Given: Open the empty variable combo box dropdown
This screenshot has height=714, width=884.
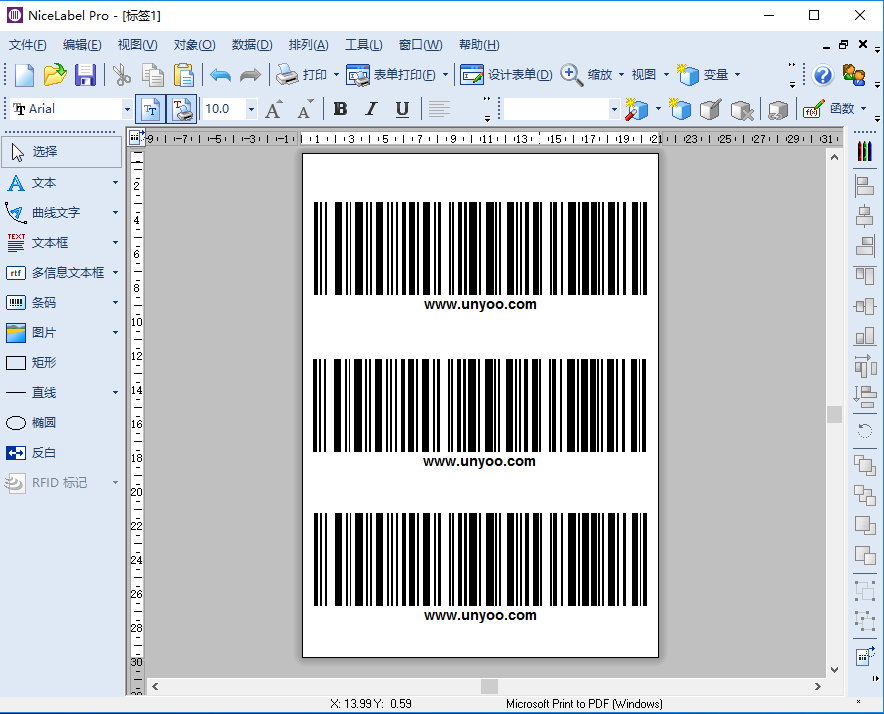Looking at the screenshot, I should (x=615, y=109).
